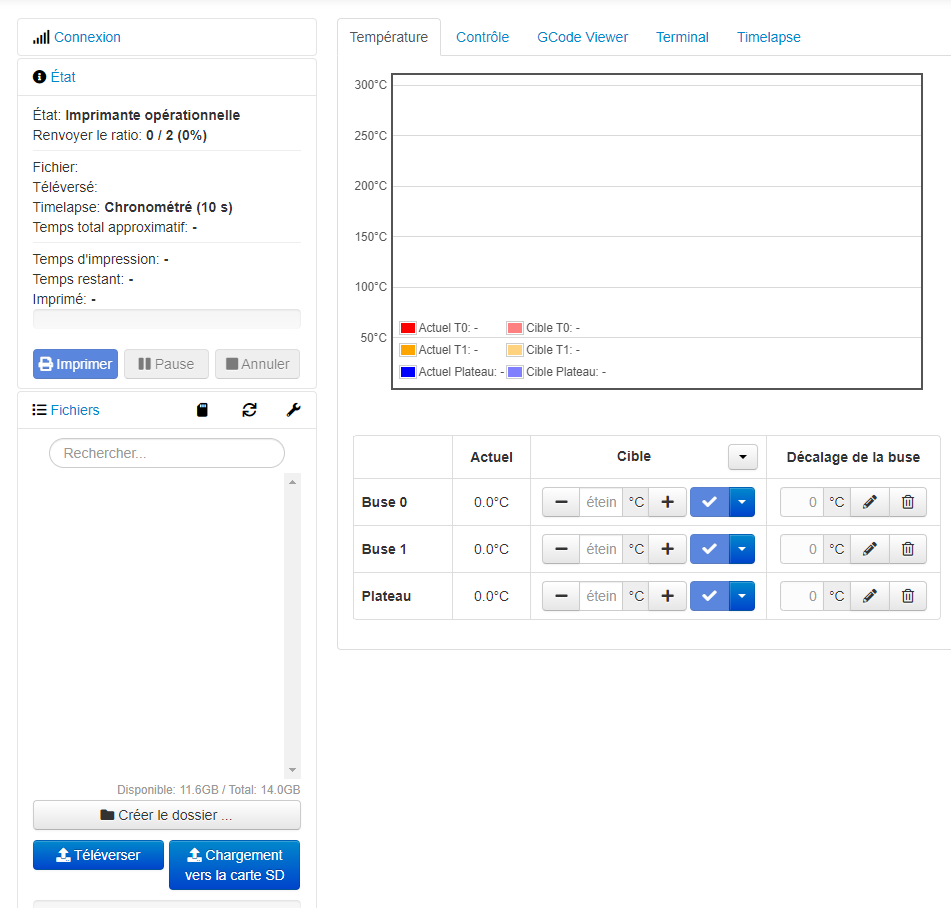Viewport: 951px width, 908px height.
Task: Focus the Rechercher search field
Action: click(167, 453)
